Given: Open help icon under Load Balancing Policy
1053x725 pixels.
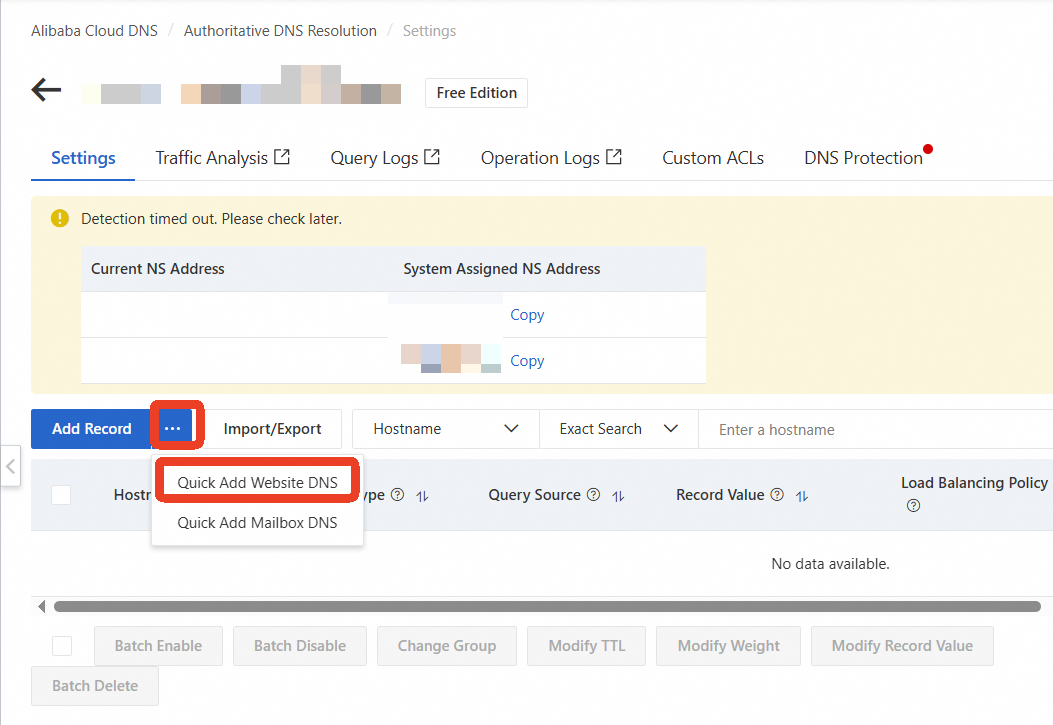Looking at the screenshot, I should pos(913,505).
